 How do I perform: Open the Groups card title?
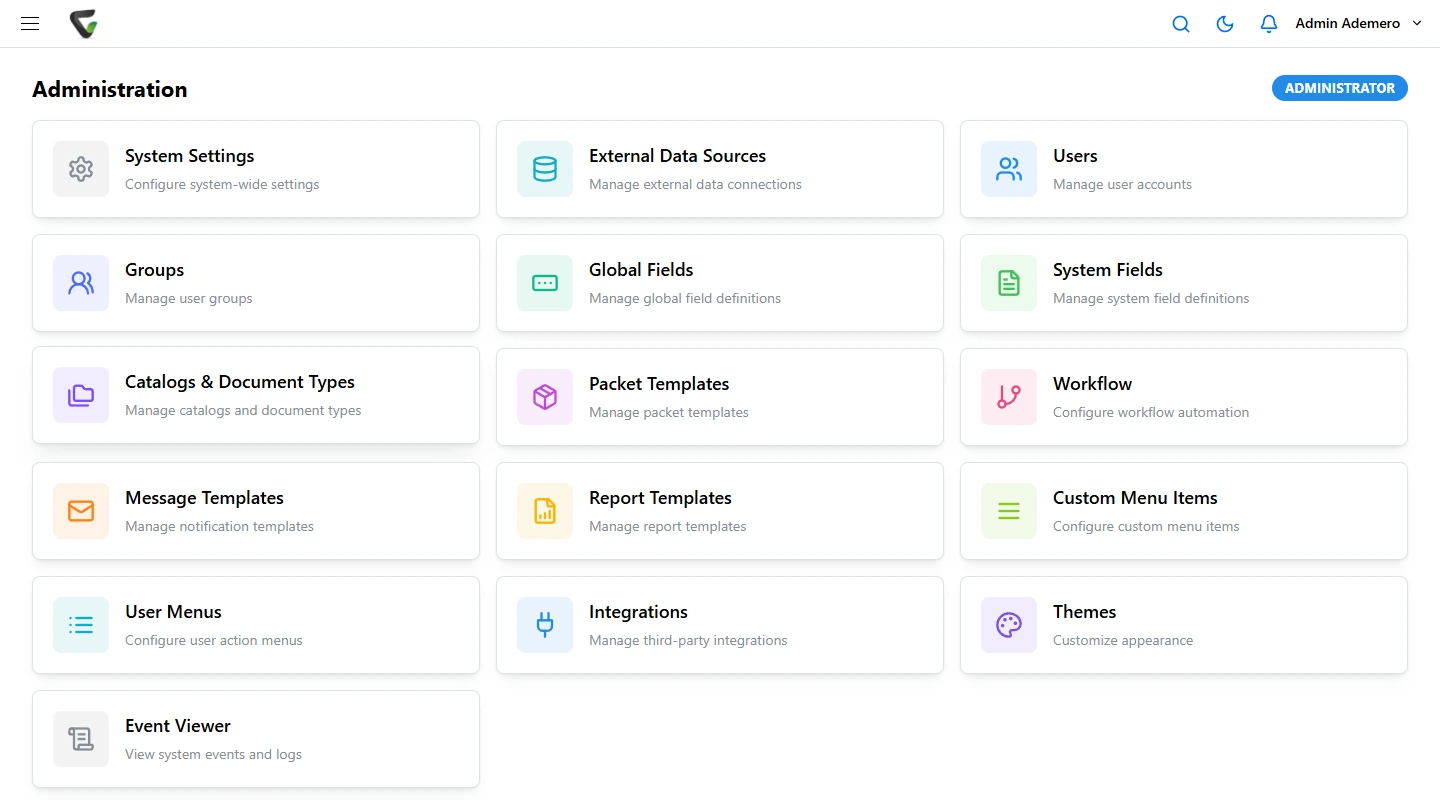tap(154, 270)
